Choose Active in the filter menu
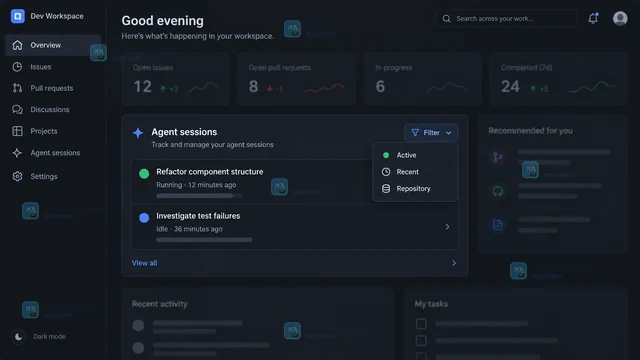The width and height of the screenshot is (640, 360). pos(415,155)
